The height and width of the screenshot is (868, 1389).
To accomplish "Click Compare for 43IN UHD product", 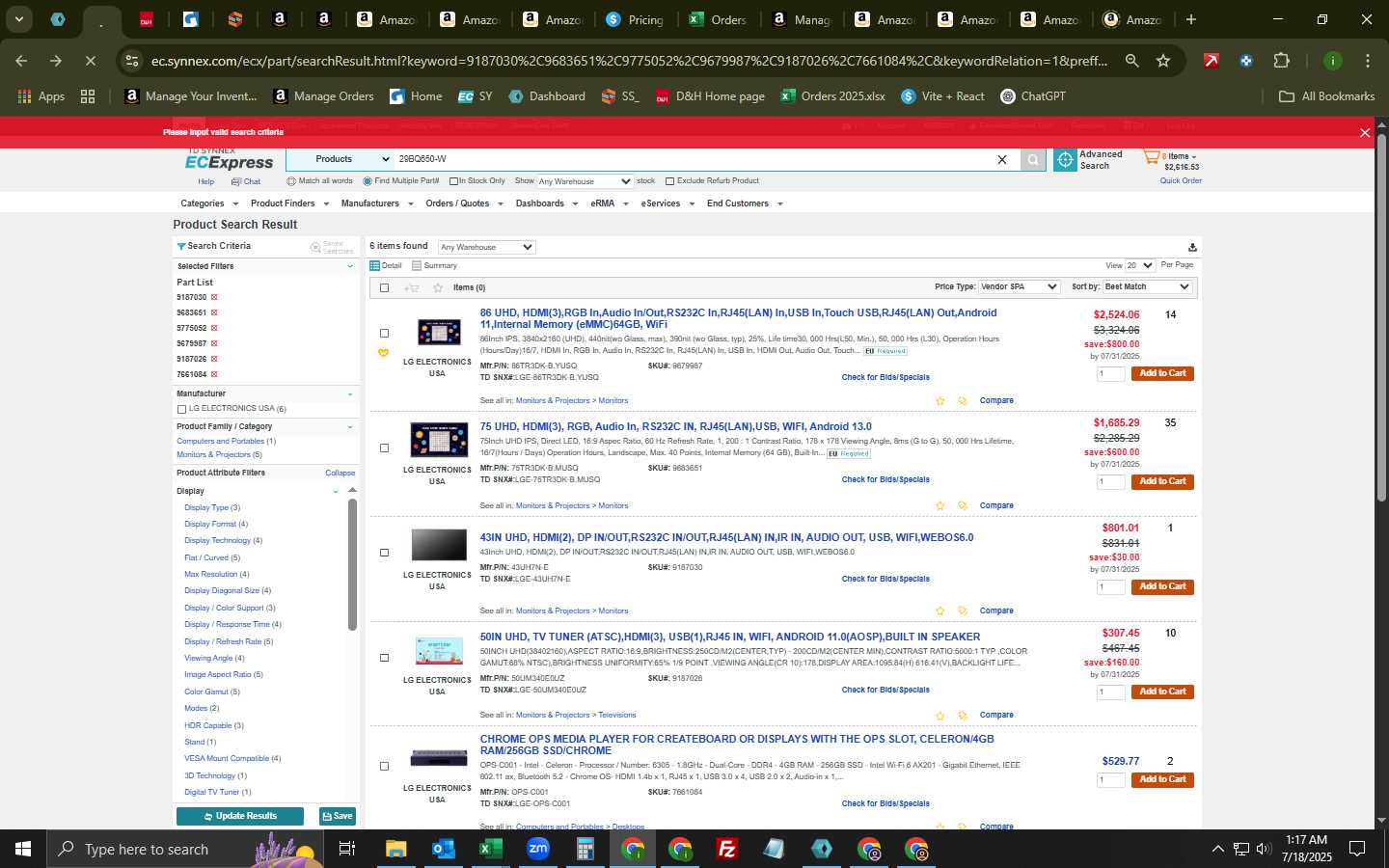I will point(996,610).
